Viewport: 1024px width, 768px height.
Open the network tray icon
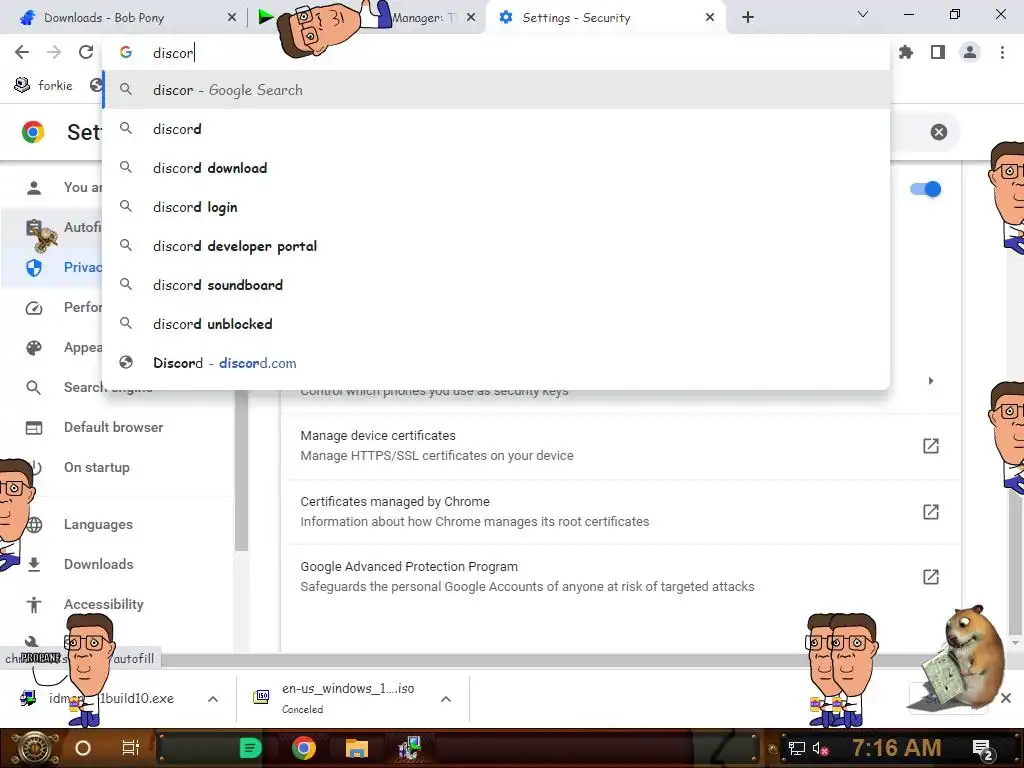coord(797,748)
